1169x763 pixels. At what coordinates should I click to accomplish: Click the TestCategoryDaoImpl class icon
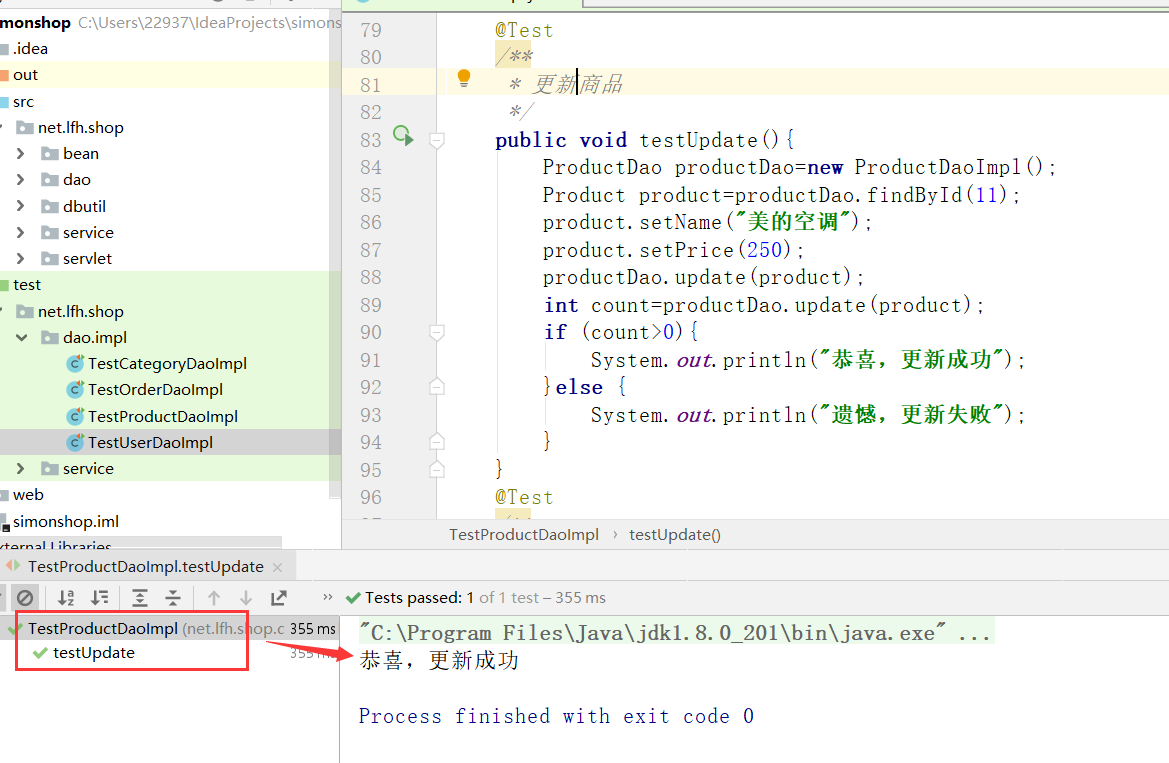coord(75,364)
